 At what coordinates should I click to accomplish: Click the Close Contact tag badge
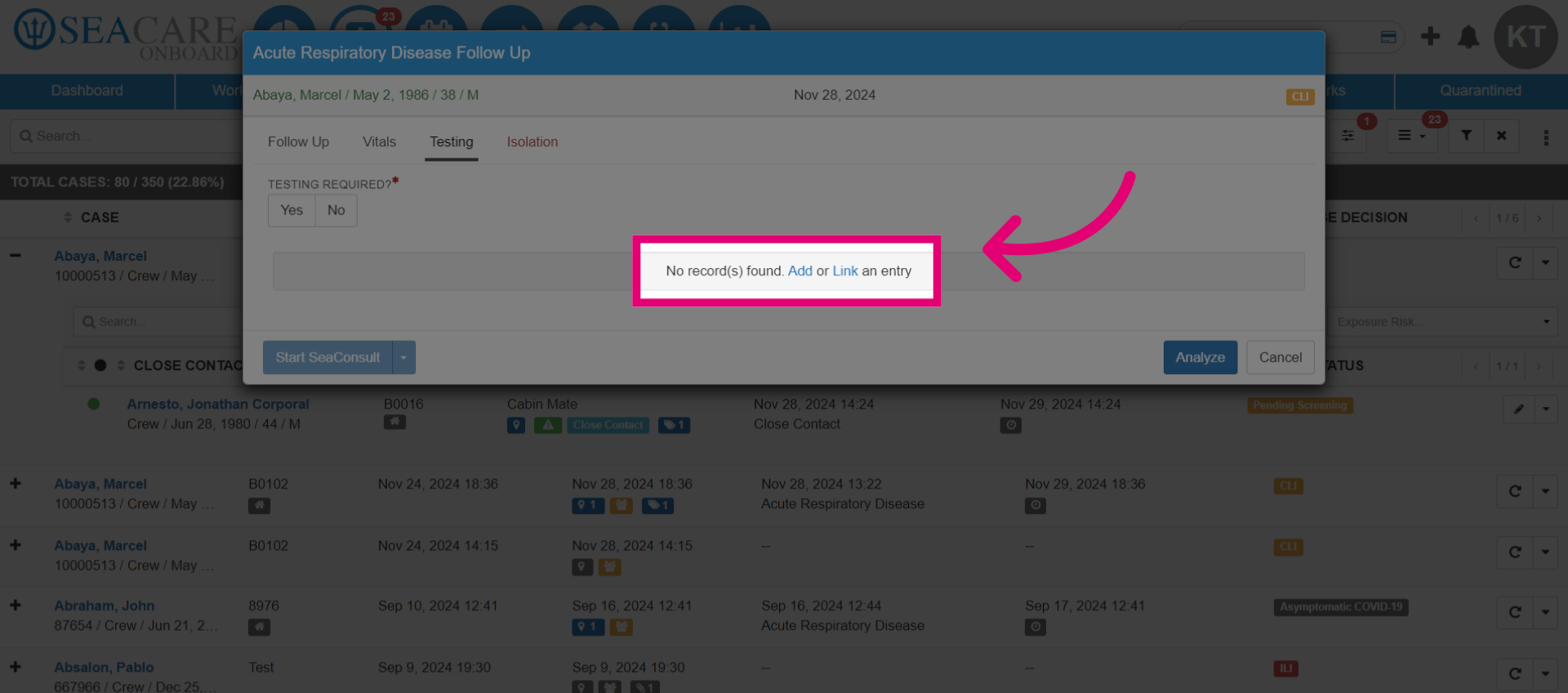pos(608,425)
